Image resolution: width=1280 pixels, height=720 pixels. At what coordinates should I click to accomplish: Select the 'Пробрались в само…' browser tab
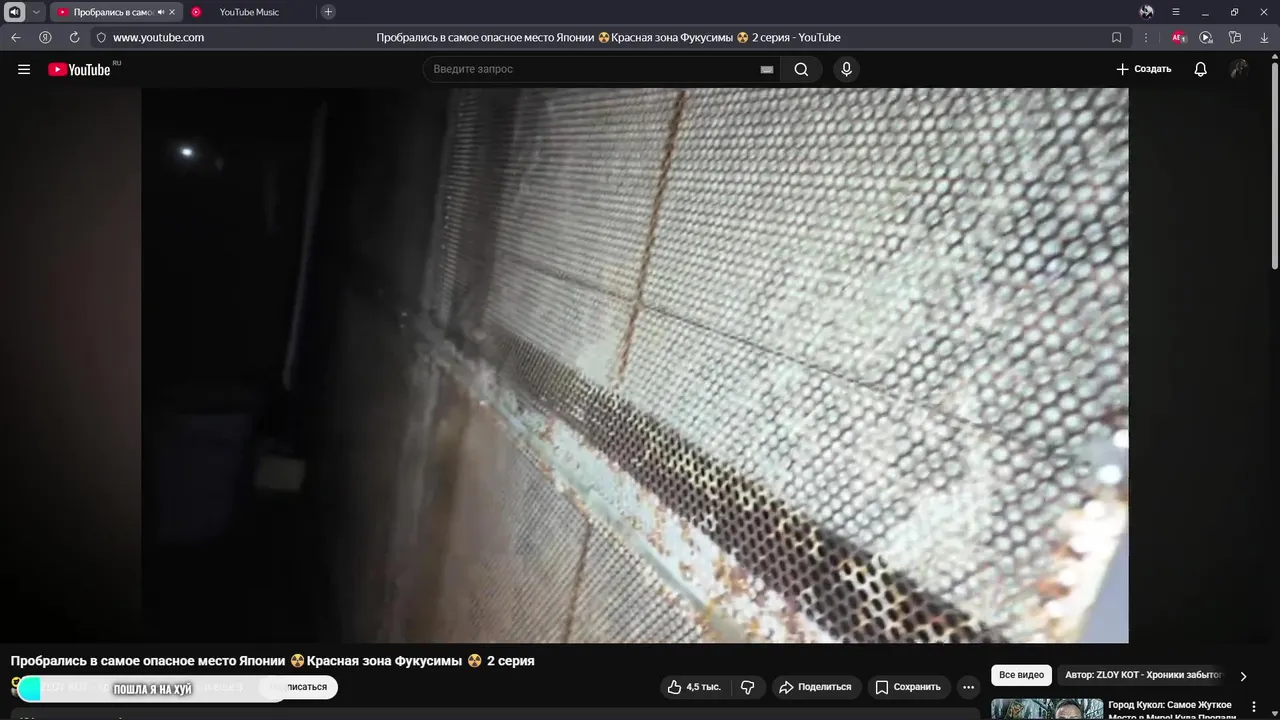112,12
